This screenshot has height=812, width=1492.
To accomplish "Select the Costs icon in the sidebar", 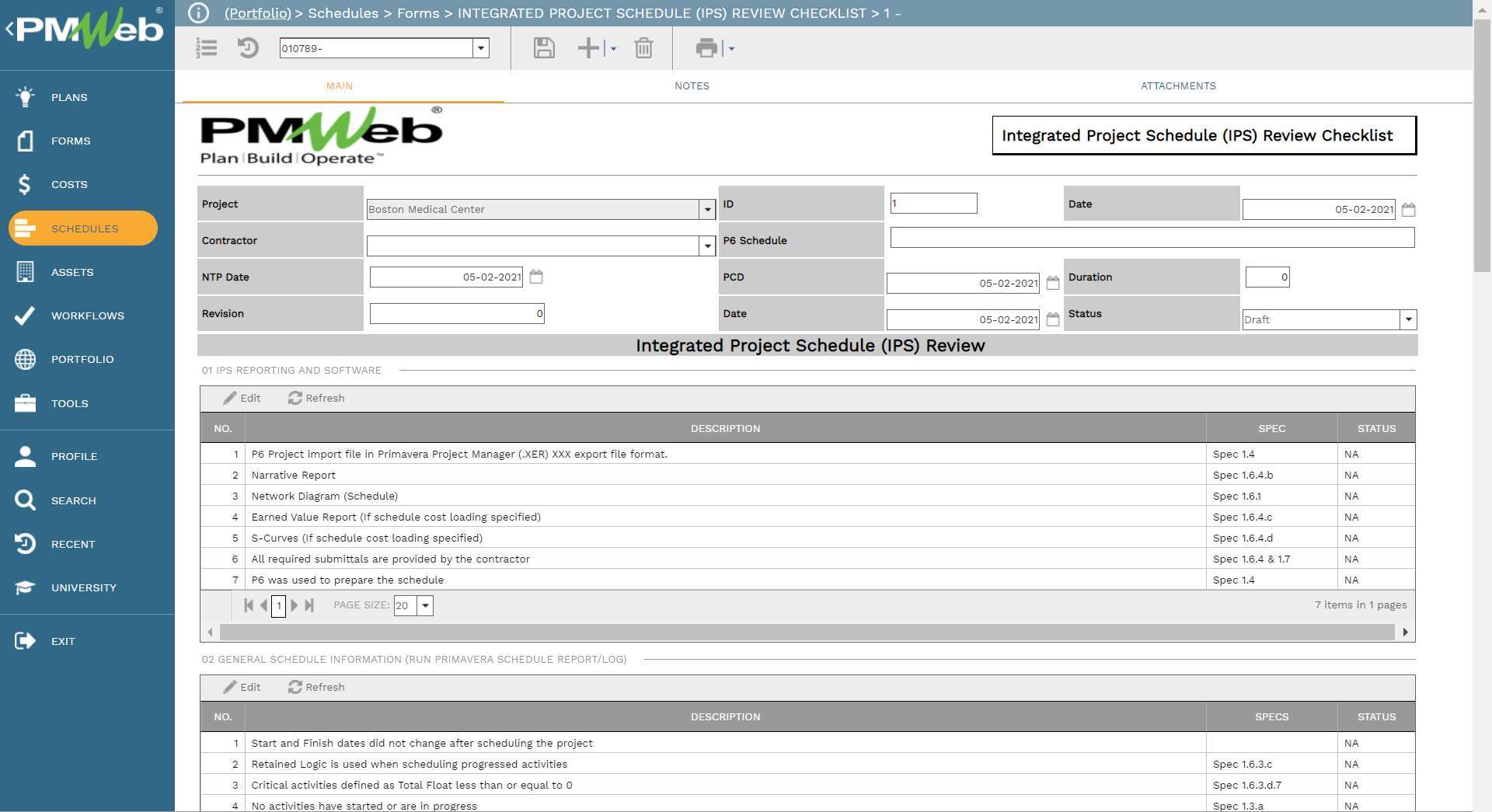I will coord(24,184).
